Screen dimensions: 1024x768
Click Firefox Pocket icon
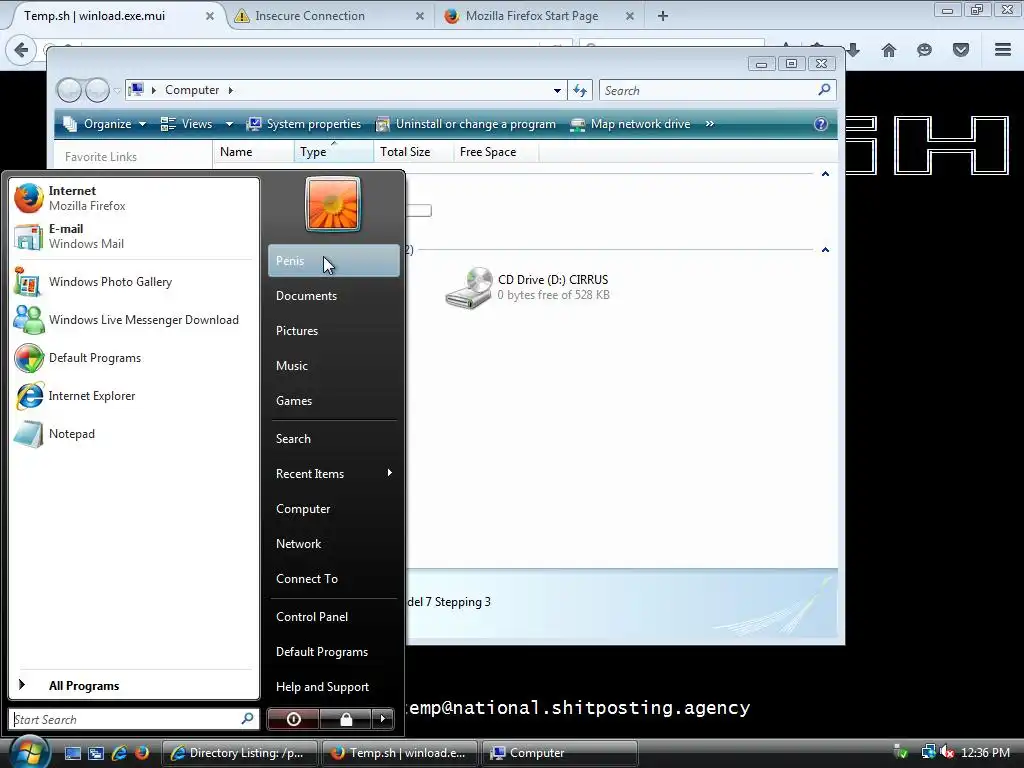click(x=961, y=50)
